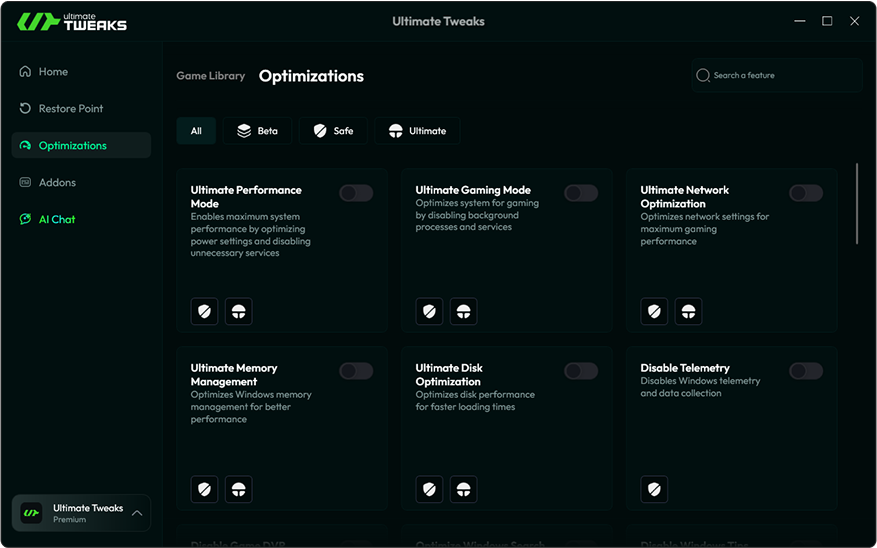Click shield badge on Ultimate Performance Mode card
The image size is (877, 548).
point(205,311)
